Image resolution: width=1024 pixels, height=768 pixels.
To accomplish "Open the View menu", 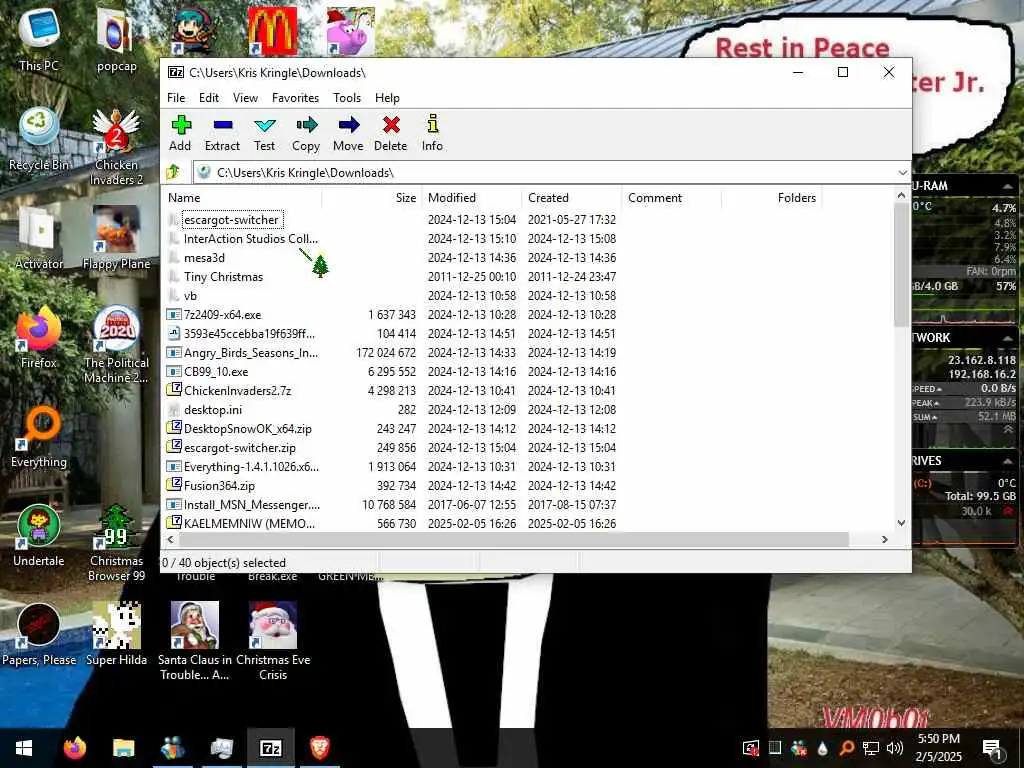I will [x=246, y=98].
